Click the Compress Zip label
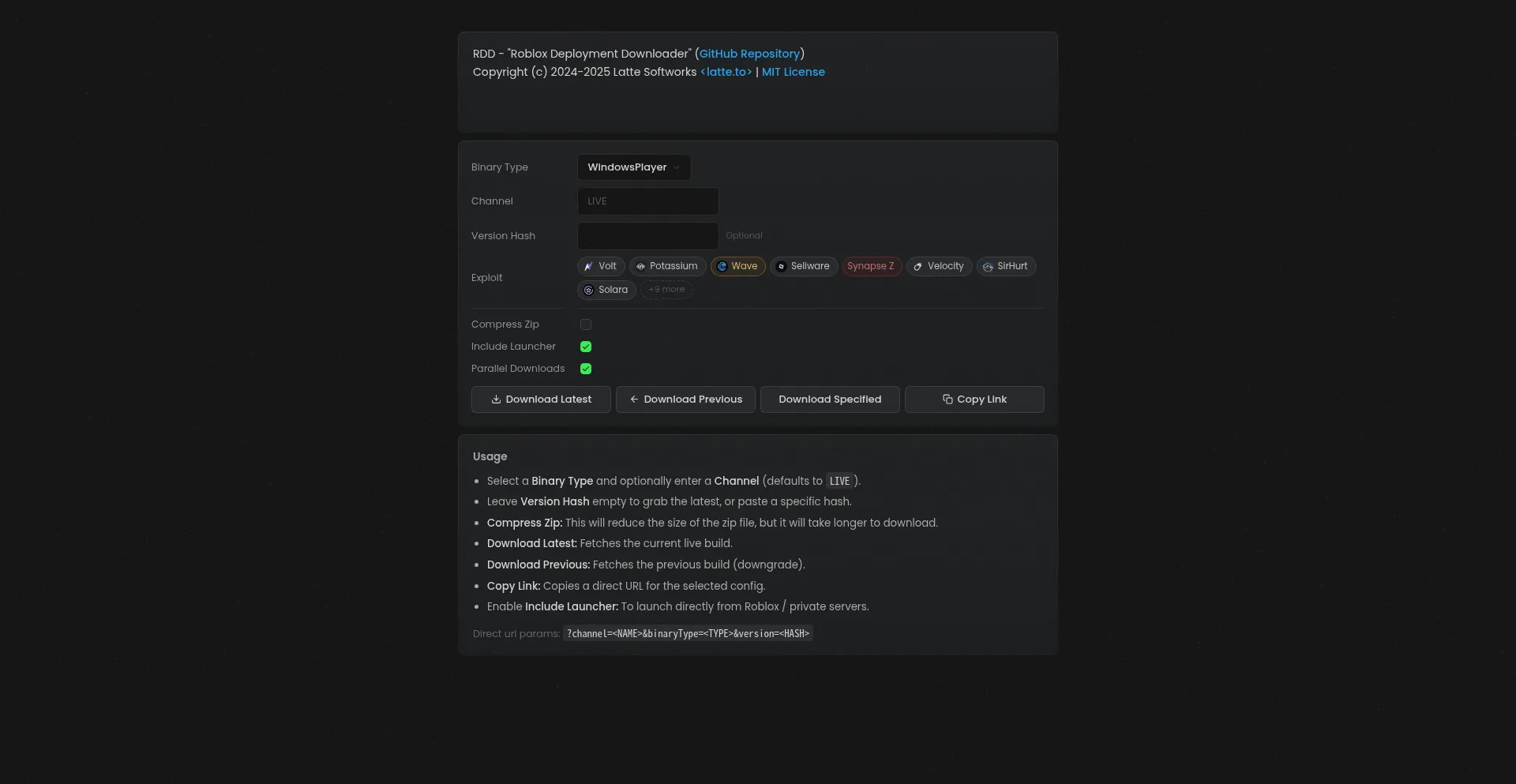Image resolution: width=1516 pixels, height=784 pixels. (x=505, y=324)
